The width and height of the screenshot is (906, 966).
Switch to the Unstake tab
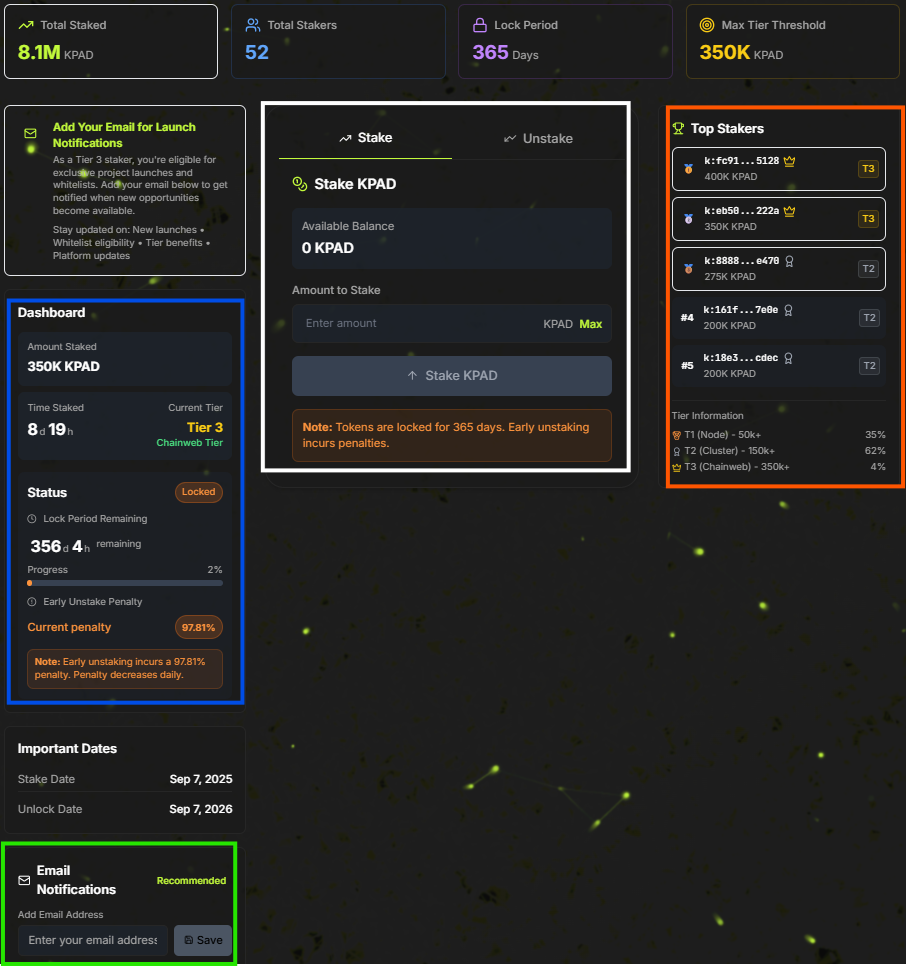point(538,138)
